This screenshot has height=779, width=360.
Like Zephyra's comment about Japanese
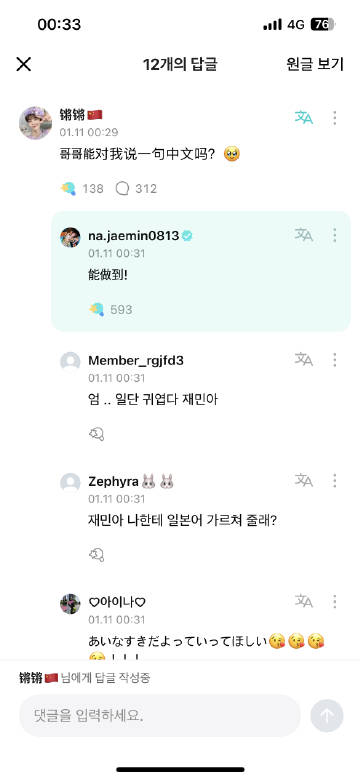pos(96,555)
